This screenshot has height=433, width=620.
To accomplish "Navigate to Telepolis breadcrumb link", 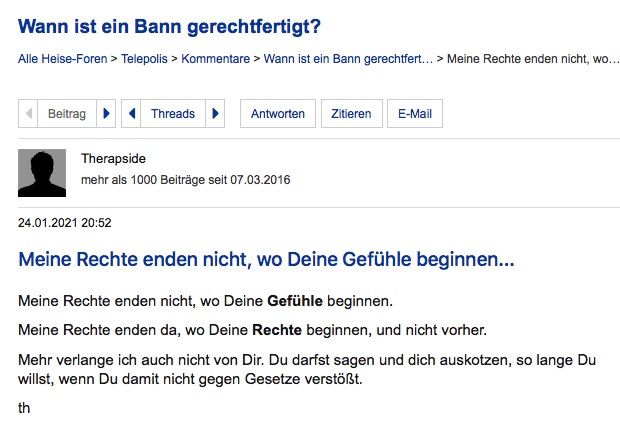I will click(x=145, y=60).
